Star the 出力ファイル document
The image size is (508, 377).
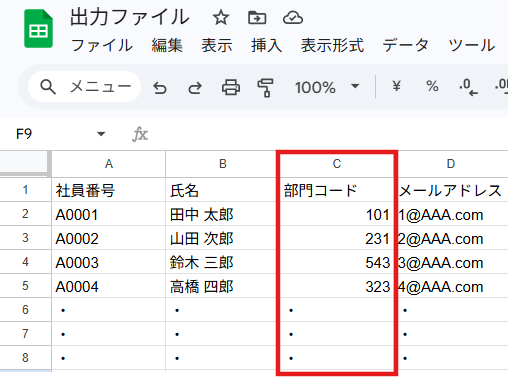tap(221, 17)
